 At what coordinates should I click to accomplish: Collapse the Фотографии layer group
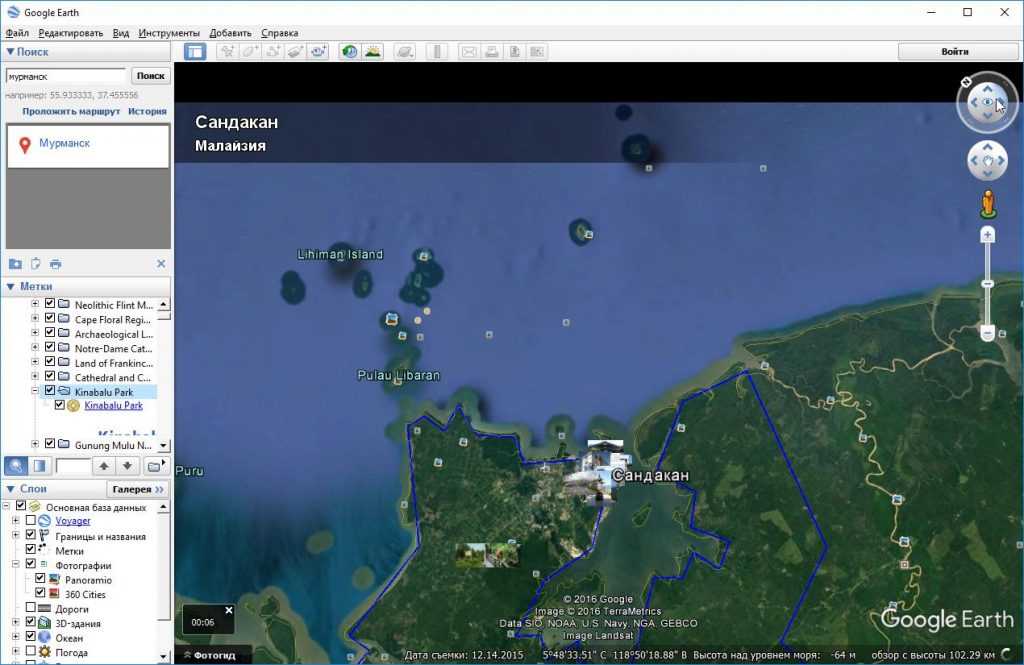(16, 564)
